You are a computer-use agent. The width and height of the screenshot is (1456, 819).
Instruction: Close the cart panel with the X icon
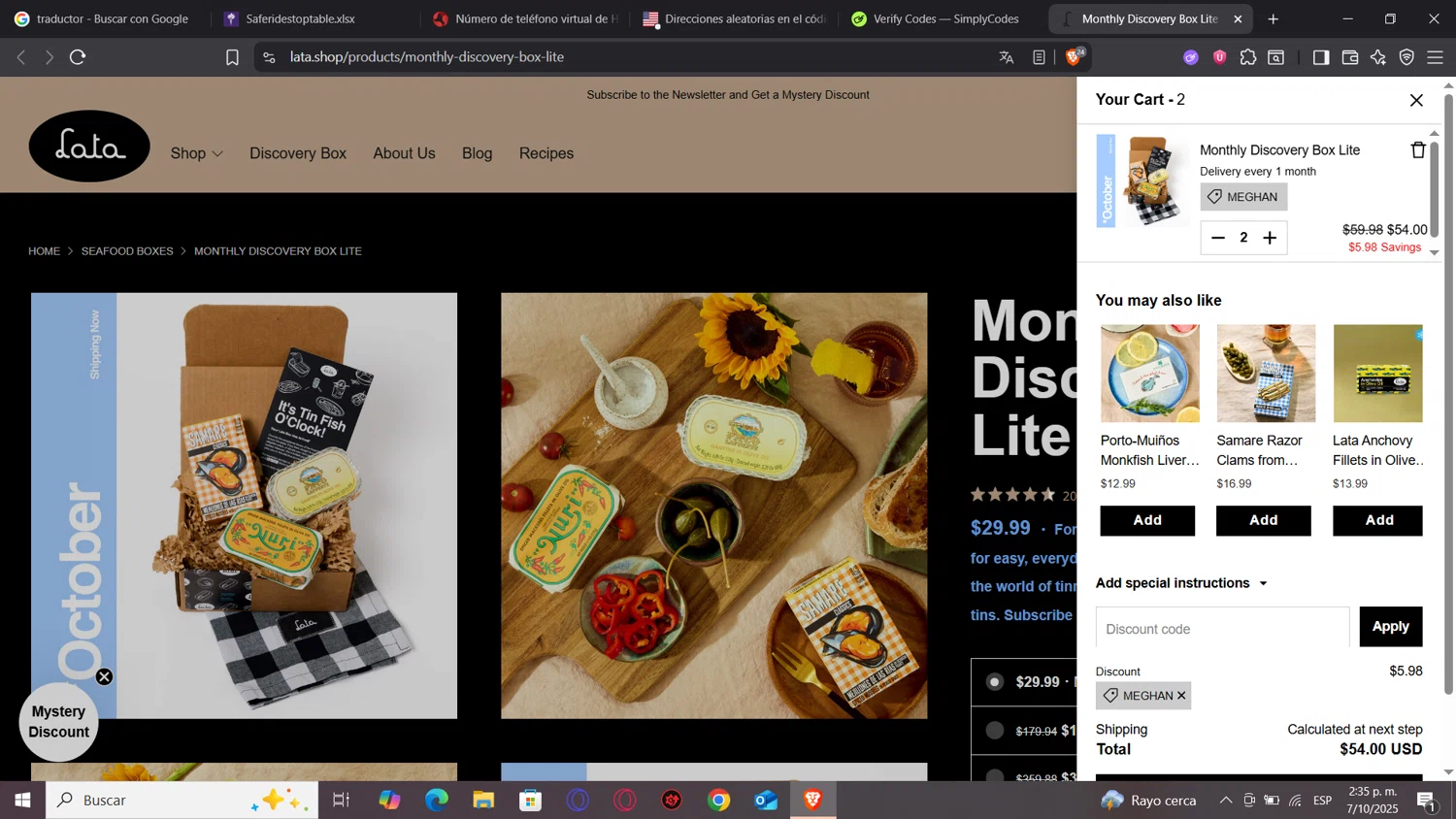click(x=1416, y=100)
